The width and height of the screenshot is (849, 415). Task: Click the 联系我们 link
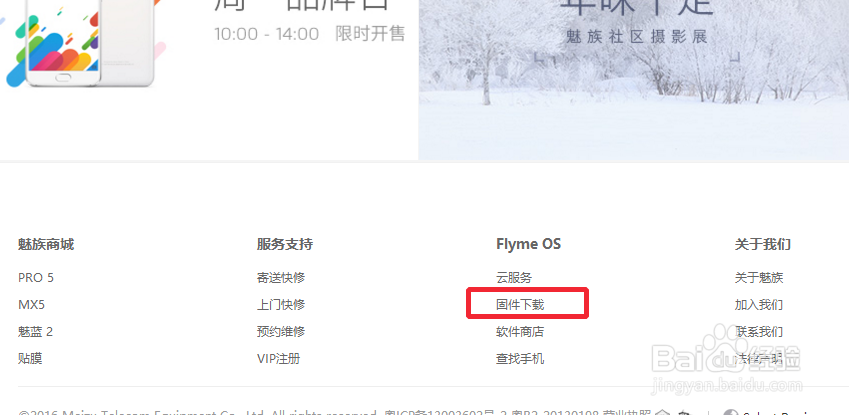click(x=759, y=332)
